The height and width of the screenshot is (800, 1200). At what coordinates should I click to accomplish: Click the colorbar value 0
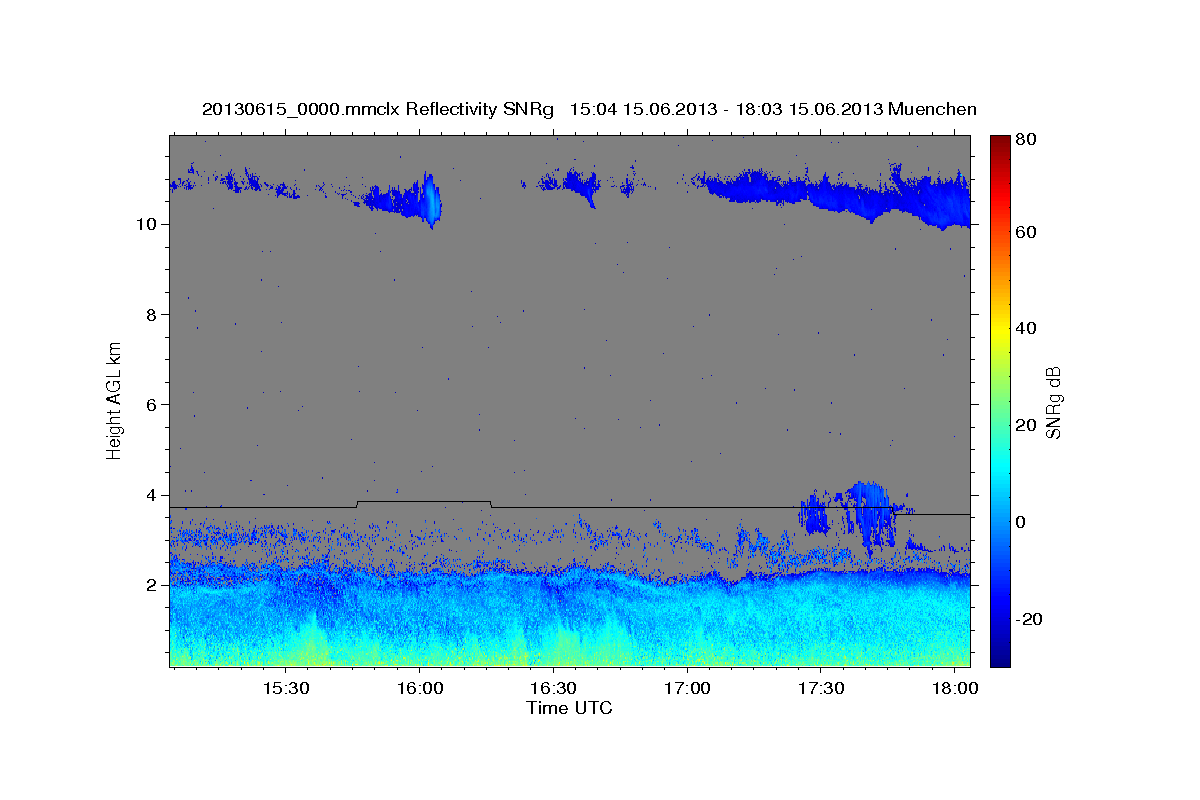[x=1021, y=522]
